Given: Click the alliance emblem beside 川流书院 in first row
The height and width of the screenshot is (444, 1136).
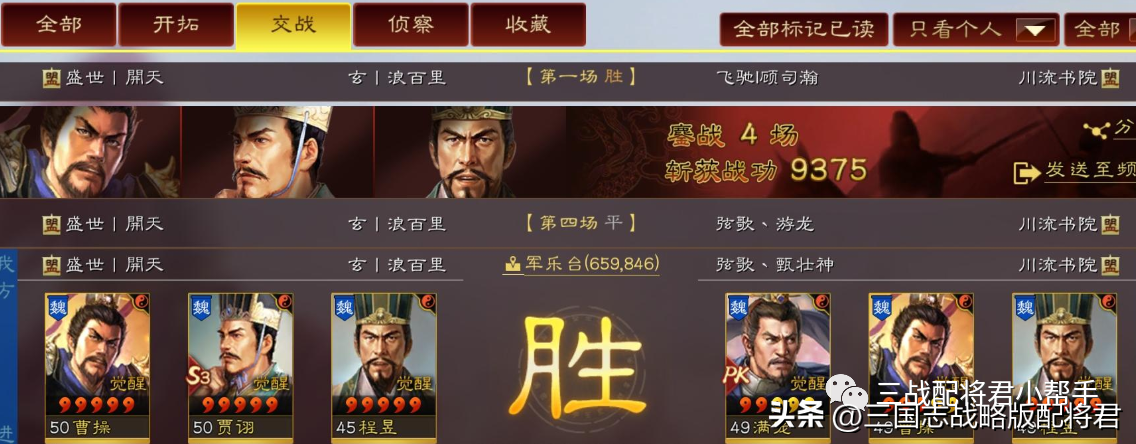Looking at the screenshot, I should (1110, 78).
